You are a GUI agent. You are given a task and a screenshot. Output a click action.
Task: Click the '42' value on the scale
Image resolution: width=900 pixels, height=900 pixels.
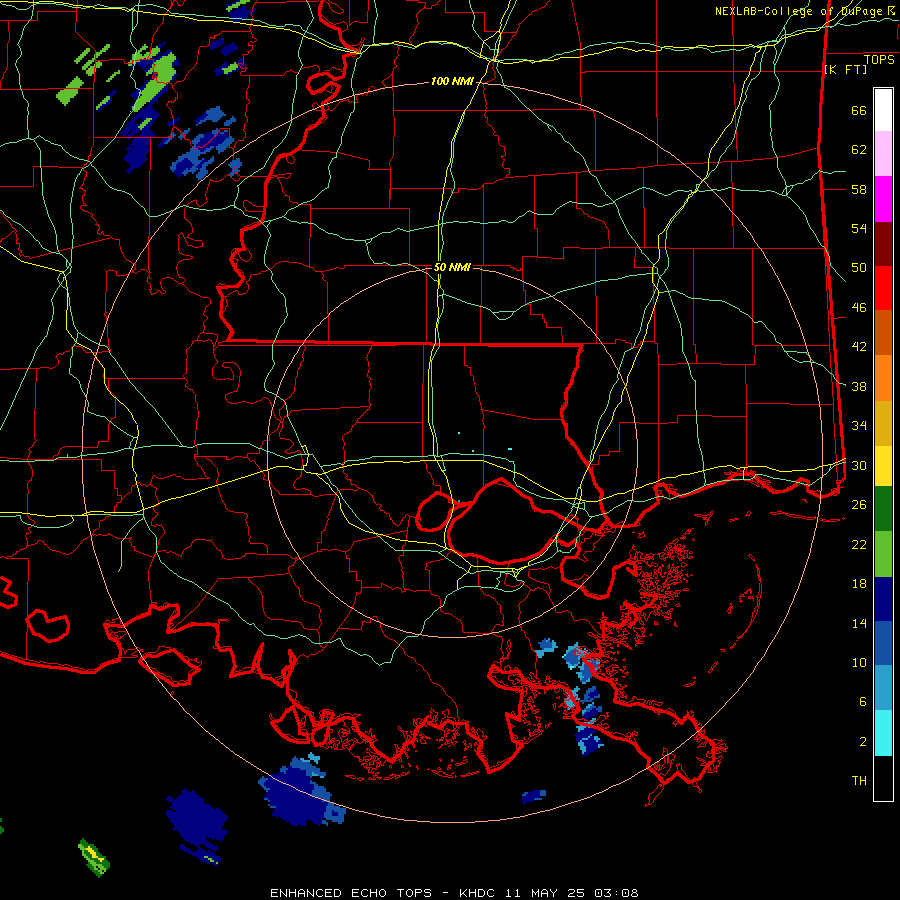coord(859,347)
